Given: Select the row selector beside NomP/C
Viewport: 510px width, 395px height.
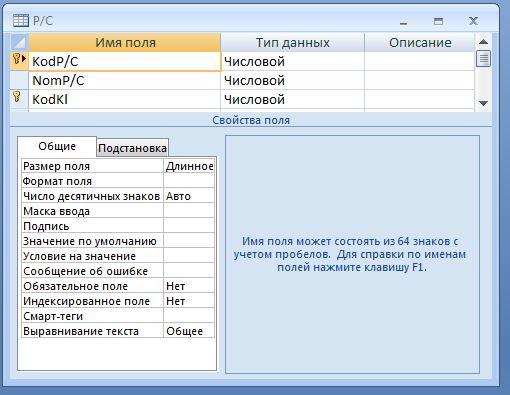Looking at the screenshot, I should pyautogui.click(x=19, y=80).
